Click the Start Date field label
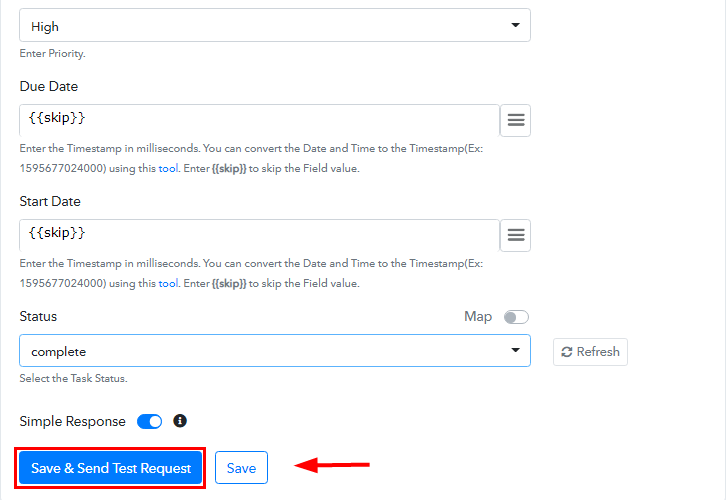Image resolution: width=726 pixels, height=500 pixels. coord(50,202)
